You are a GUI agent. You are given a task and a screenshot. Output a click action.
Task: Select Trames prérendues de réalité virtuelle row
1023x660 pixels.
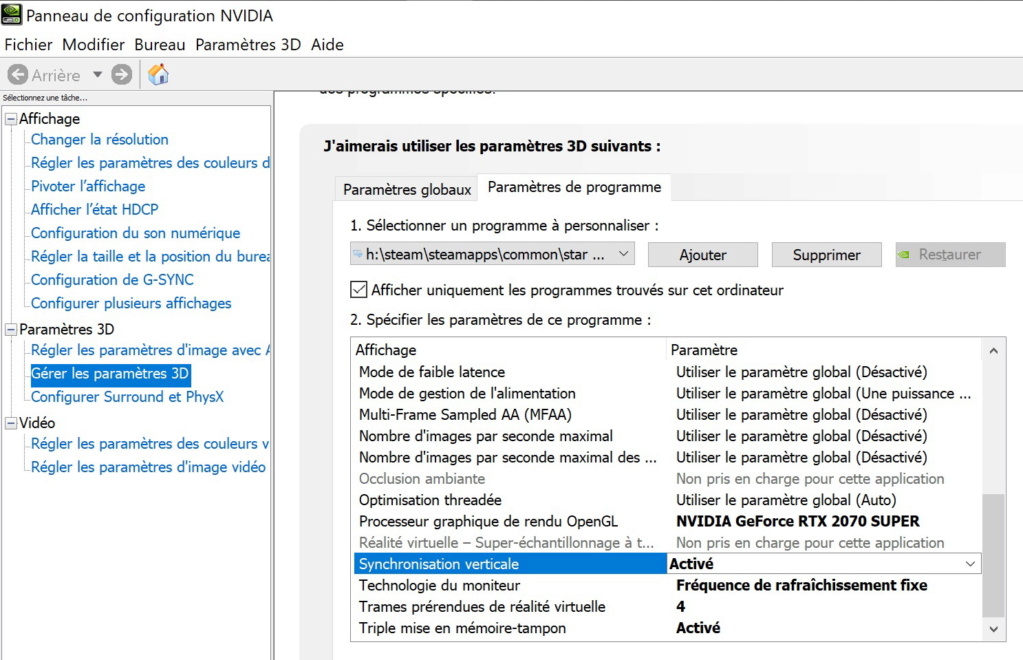[667, 607]
